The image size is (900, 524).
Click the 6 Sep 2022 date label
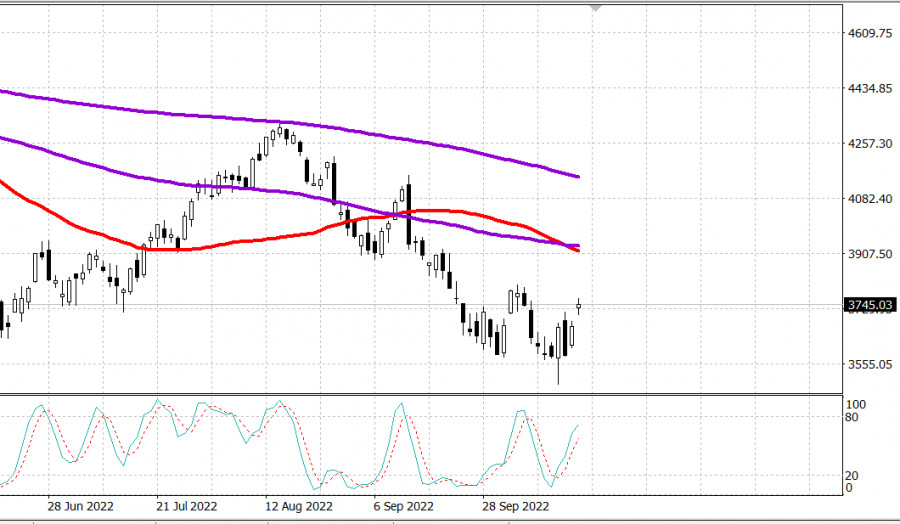[404, 507]
